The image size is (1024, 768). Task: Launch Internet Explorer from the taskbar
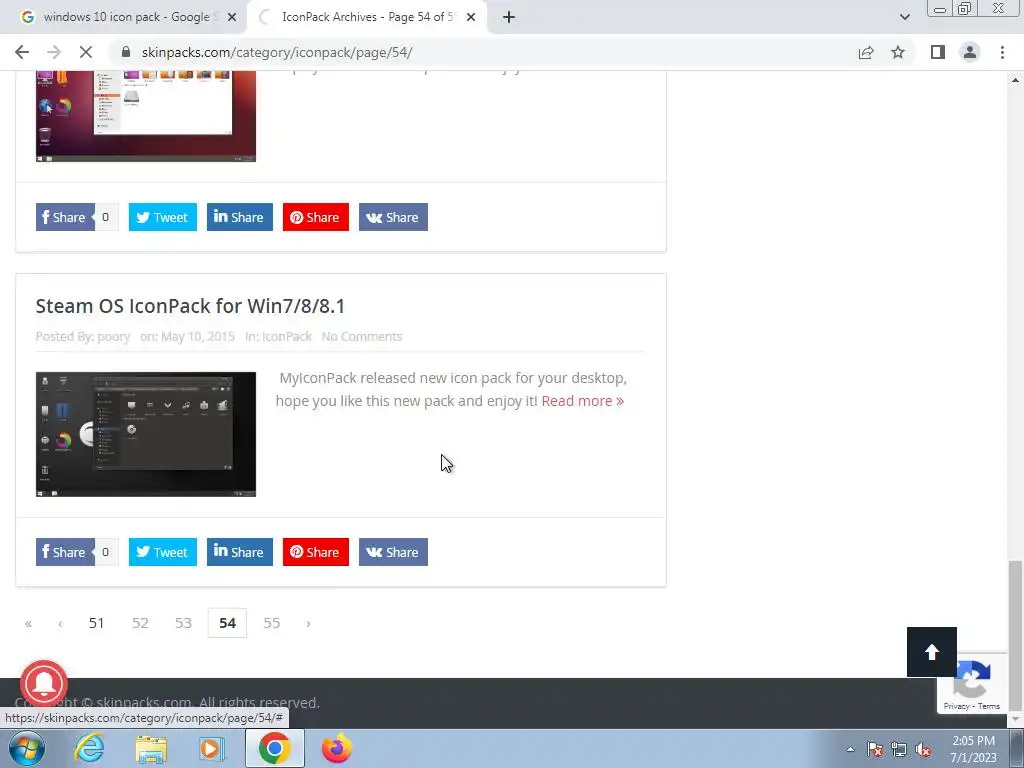(x=89, y=748)
